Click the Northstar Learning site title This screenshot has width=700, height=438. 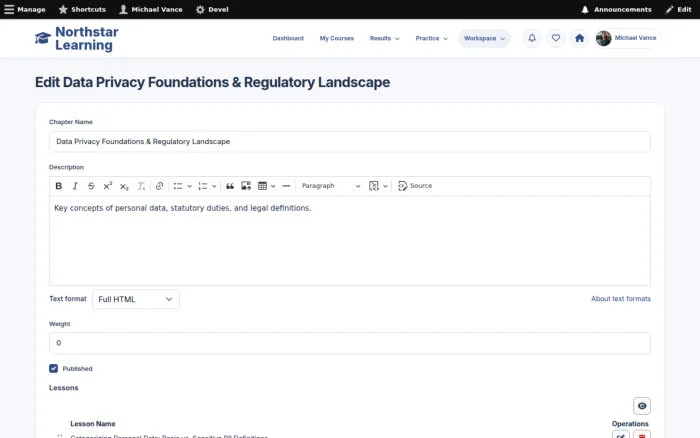click(87, 38)
